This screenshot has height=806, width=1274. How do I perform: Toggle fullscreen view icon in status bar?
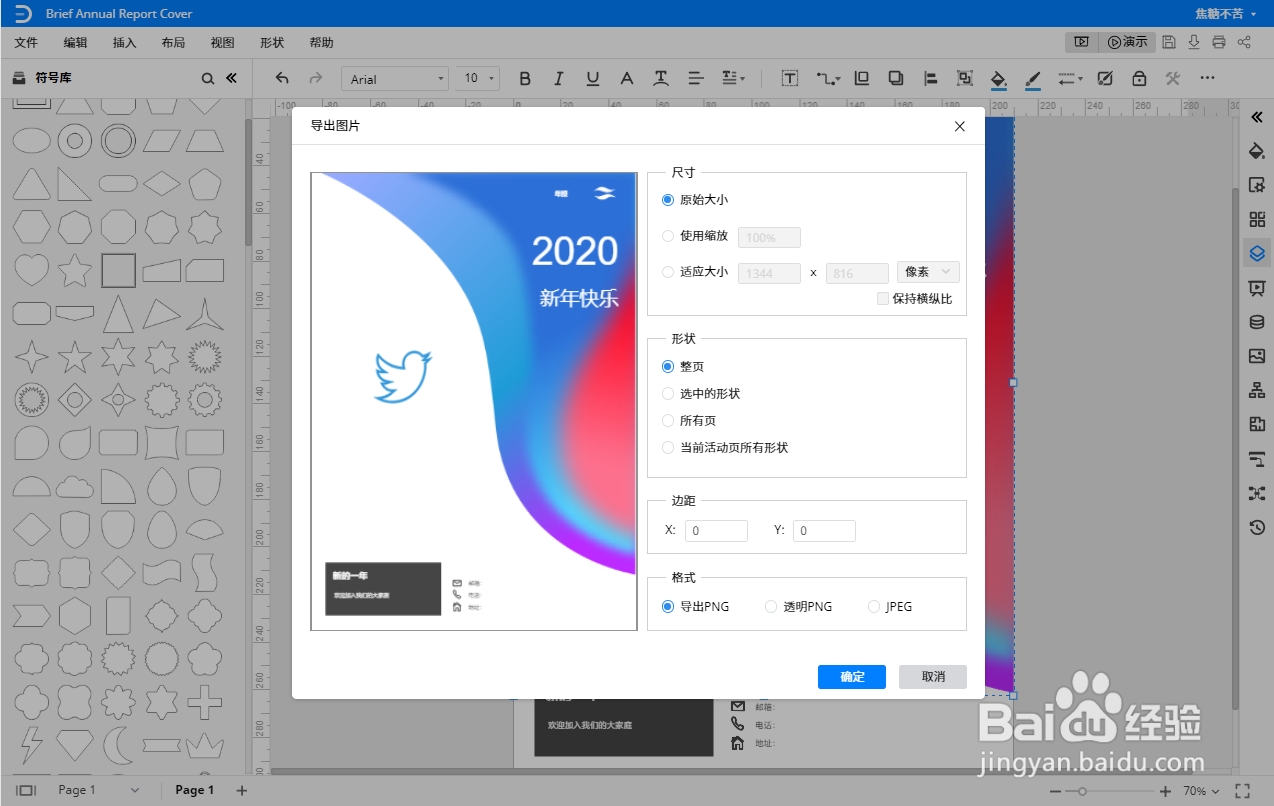tap(1243, 790)
